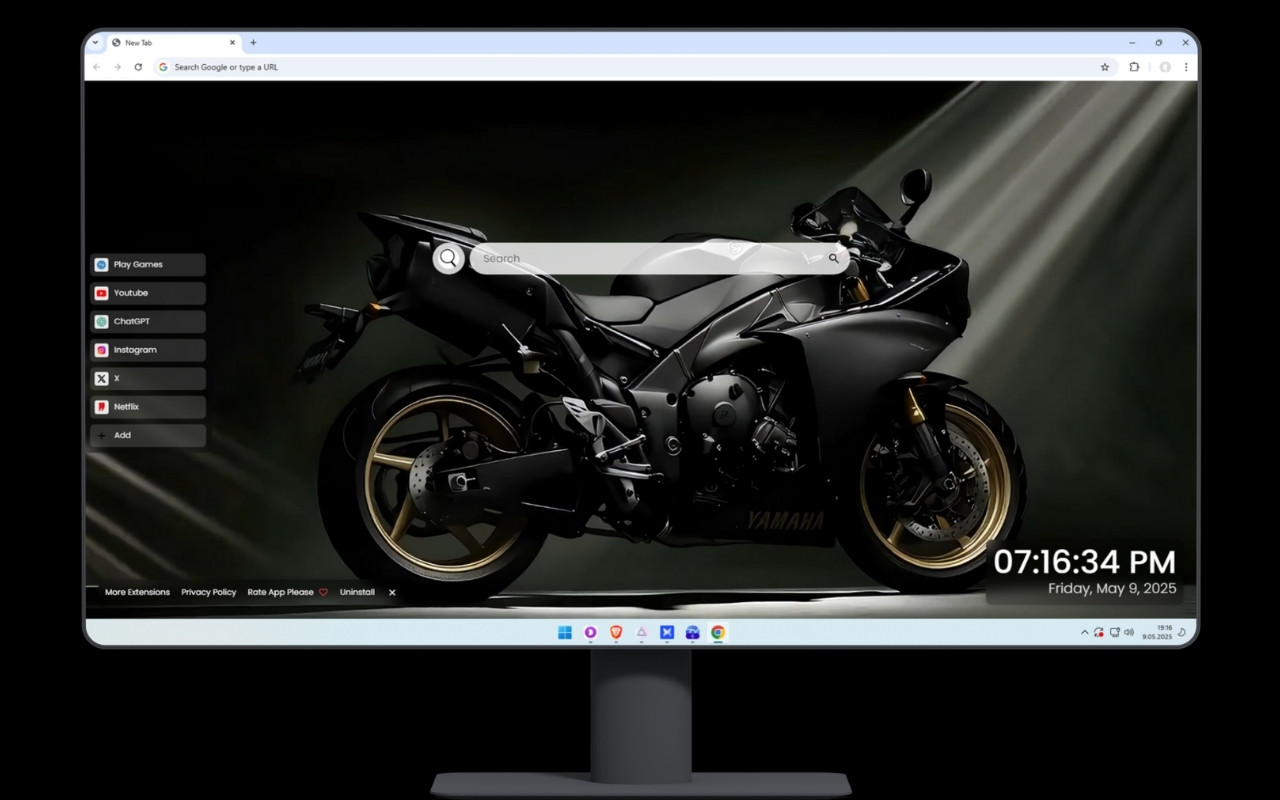Open the purple circle taskbar app
Image resolution: width=1280 pixels, height=800 pixels.
[591, 632]
